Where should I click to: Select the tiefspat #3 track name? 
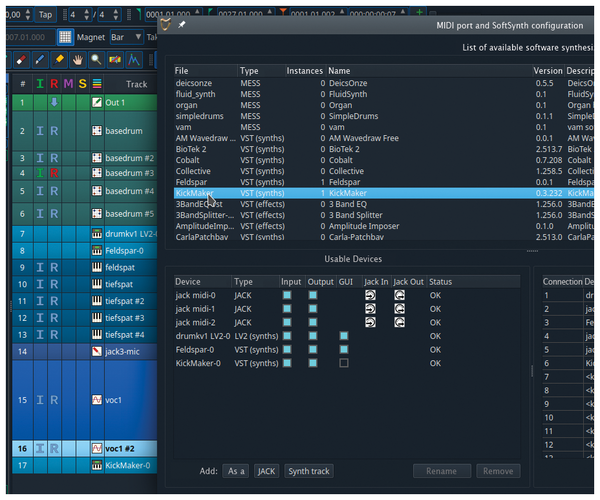[125, 318]
